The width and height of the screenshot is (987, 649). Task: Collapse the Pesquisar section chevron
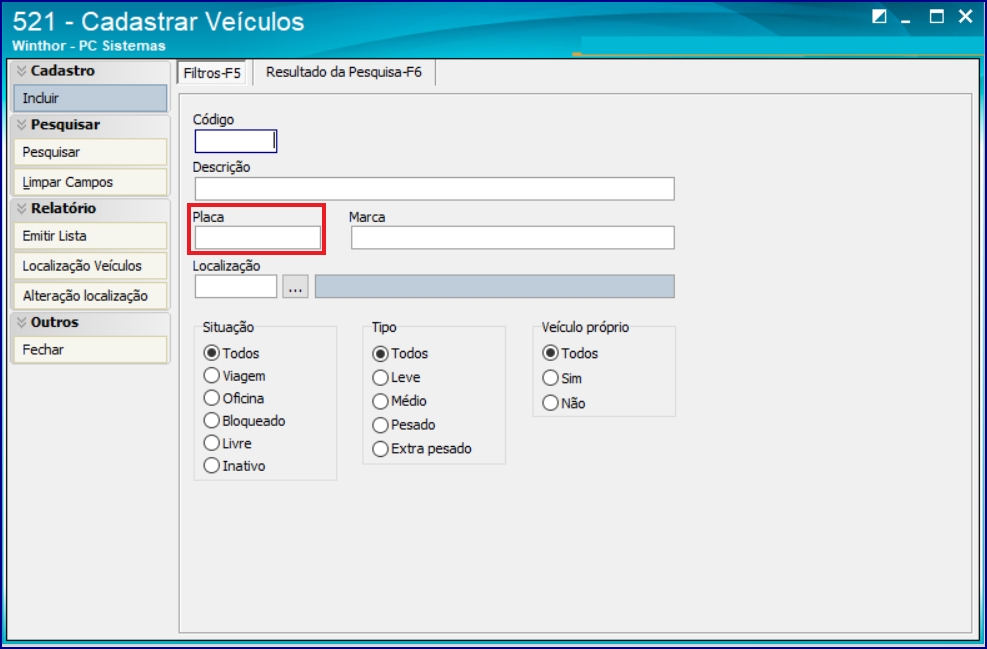(22, 125)
